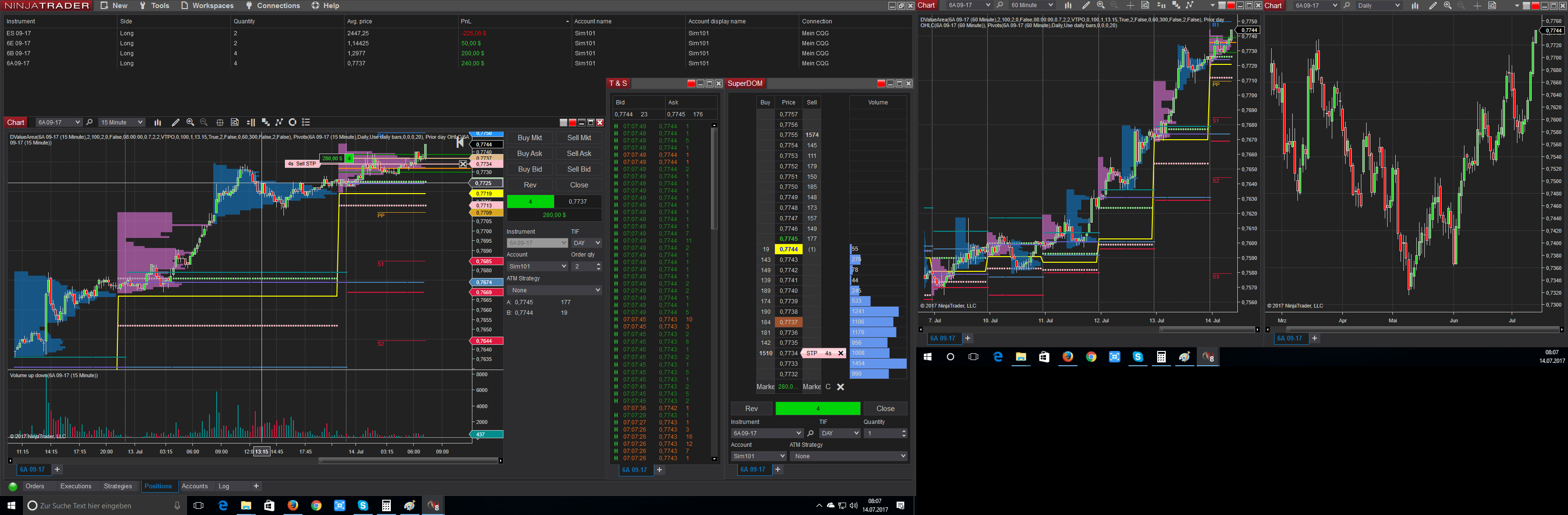Open Indicators in 60 Minute chart toolbar
Screen dimensions: 1568x515
click(1176, 5)
